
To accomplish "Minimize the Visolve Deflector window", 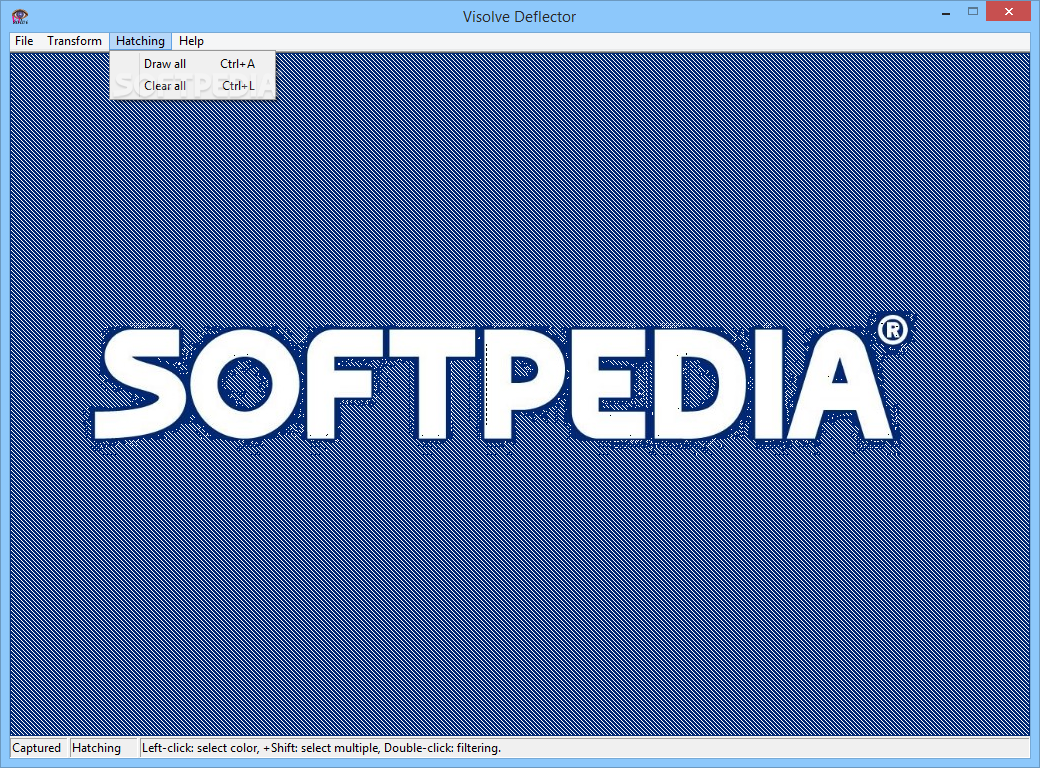I will (x=946, y=13).
